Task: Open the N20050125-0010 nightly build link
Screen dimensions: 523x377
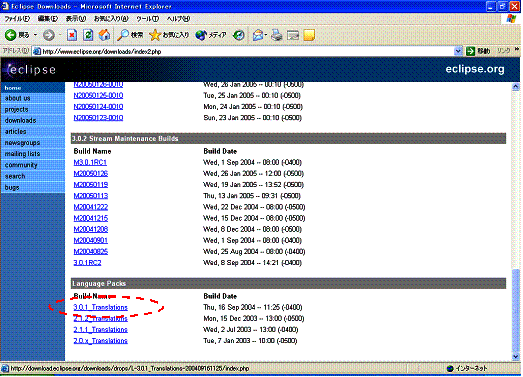Action: tap(98, 95)
